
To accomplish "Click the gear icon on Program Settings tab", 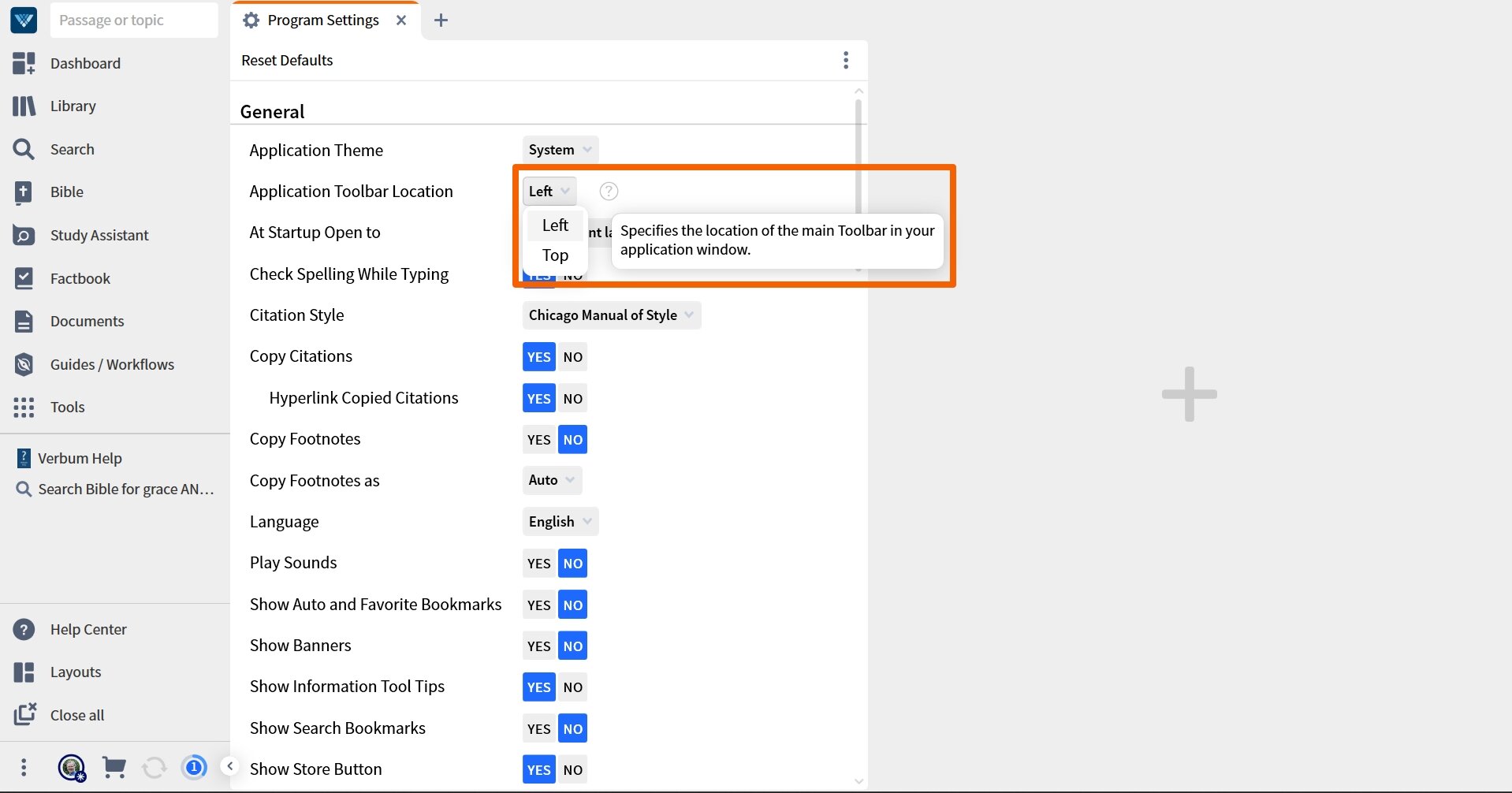I will [251, 20].
